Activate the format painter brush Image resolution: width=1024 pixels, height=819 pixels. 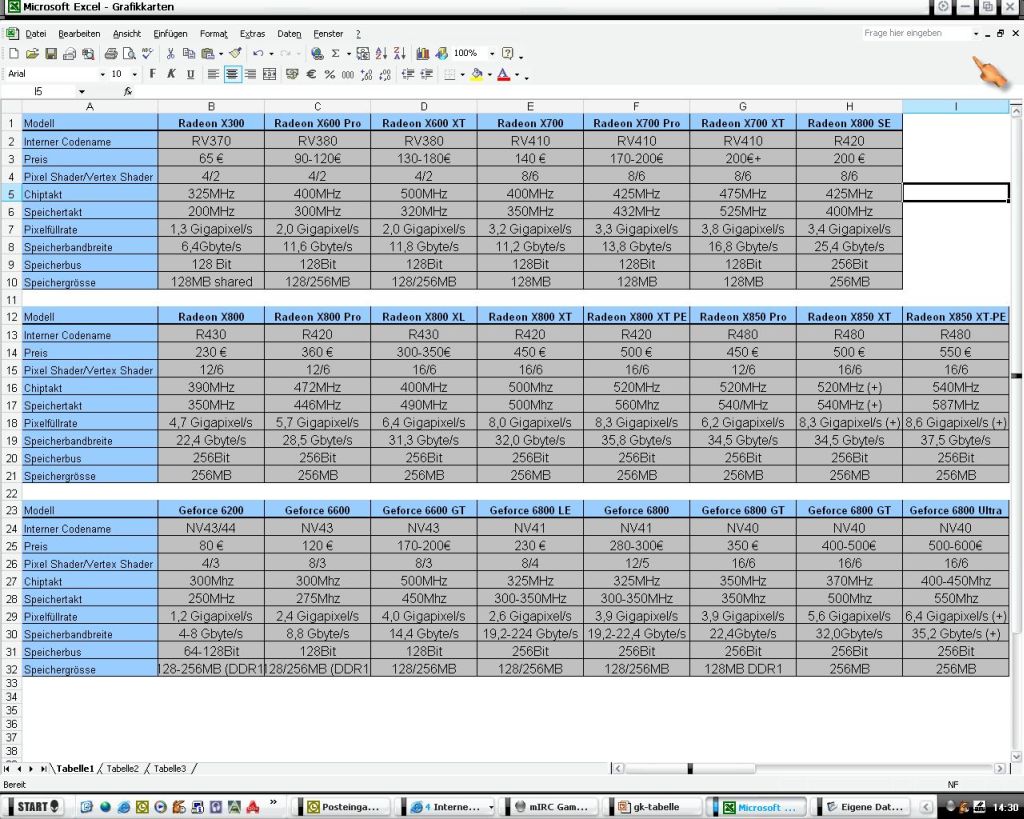tap(236, 54)
